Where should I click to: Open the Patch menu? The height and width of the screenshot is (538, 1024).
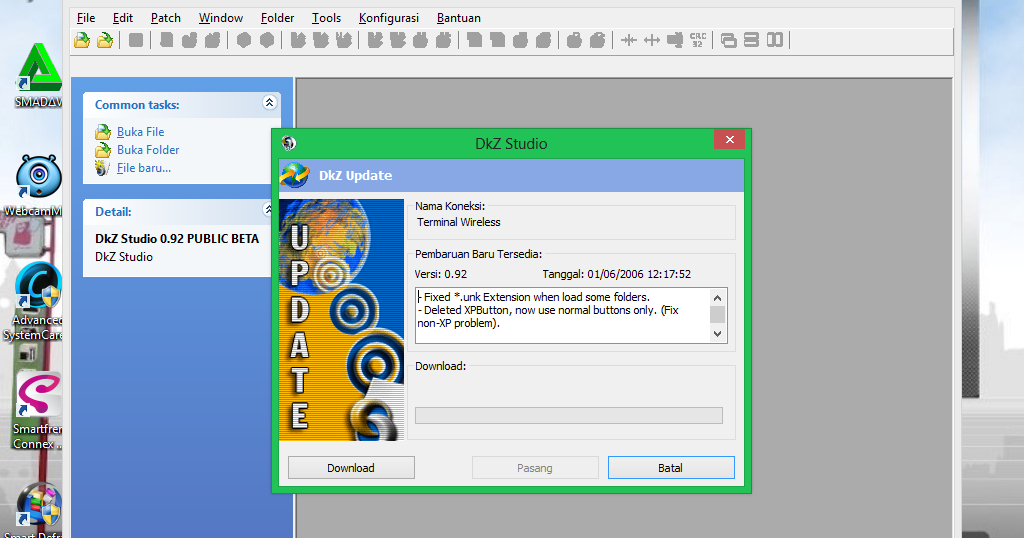166,18
